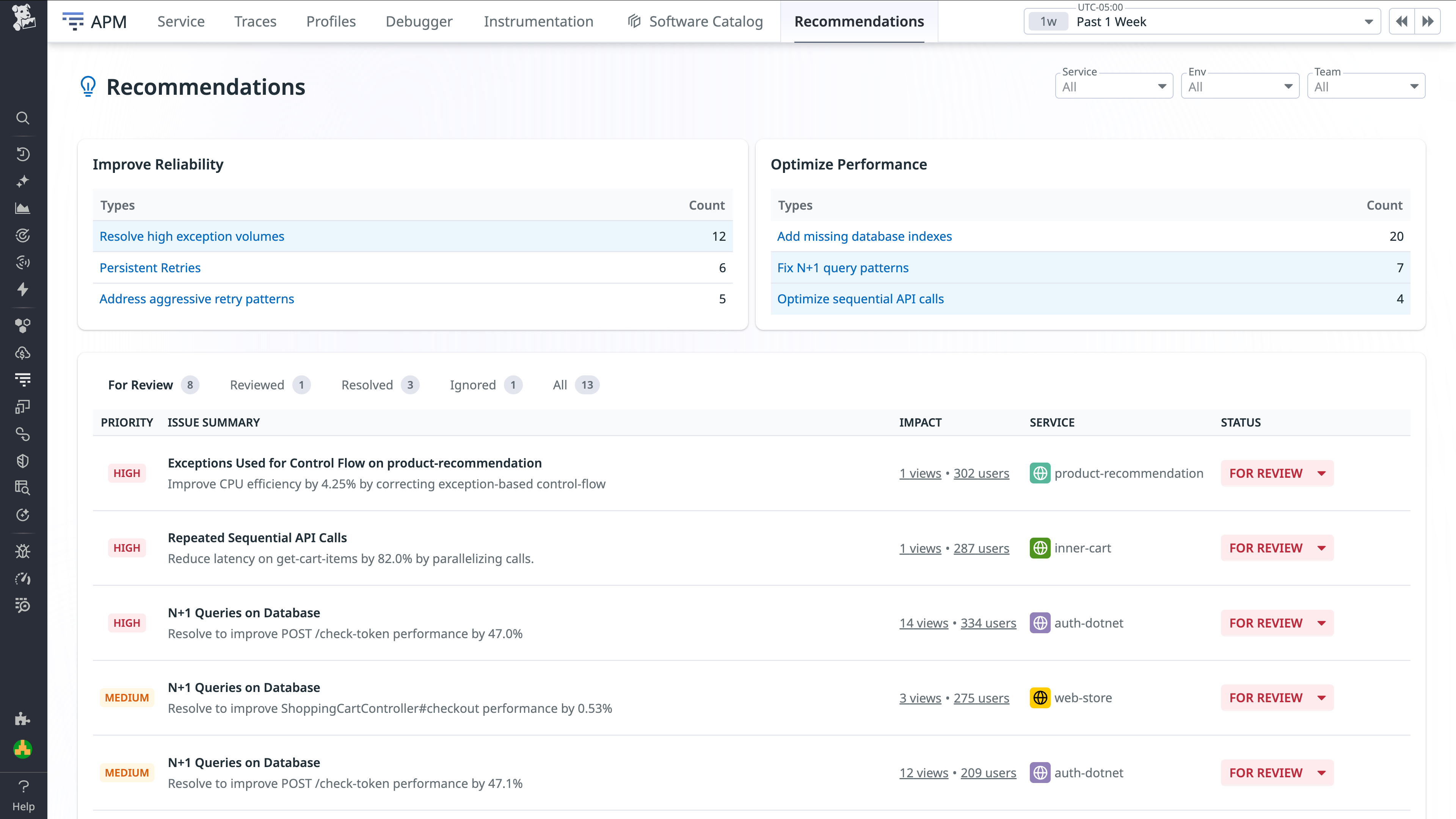
Task: Open the Fix N+1 query patterns link
Action: pyautogui.click(x=843, y=267)
